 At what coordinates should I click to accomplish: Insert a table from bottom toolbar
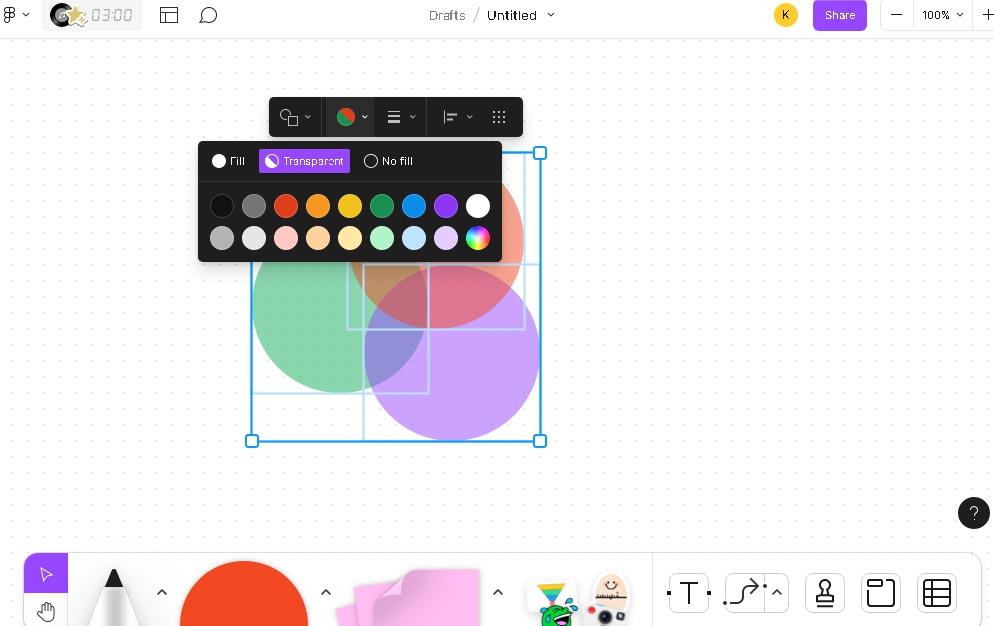936,593
